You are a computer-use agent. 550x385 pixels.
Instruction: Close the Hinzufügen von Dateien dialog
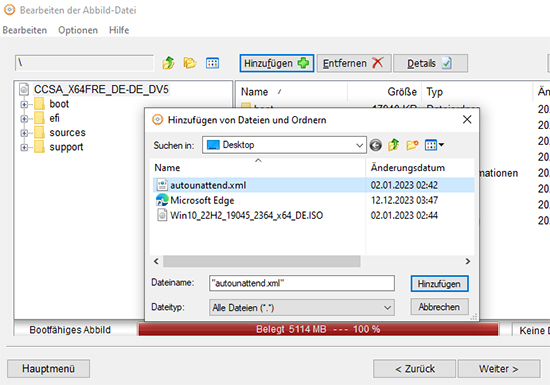[x=467, y=120]
